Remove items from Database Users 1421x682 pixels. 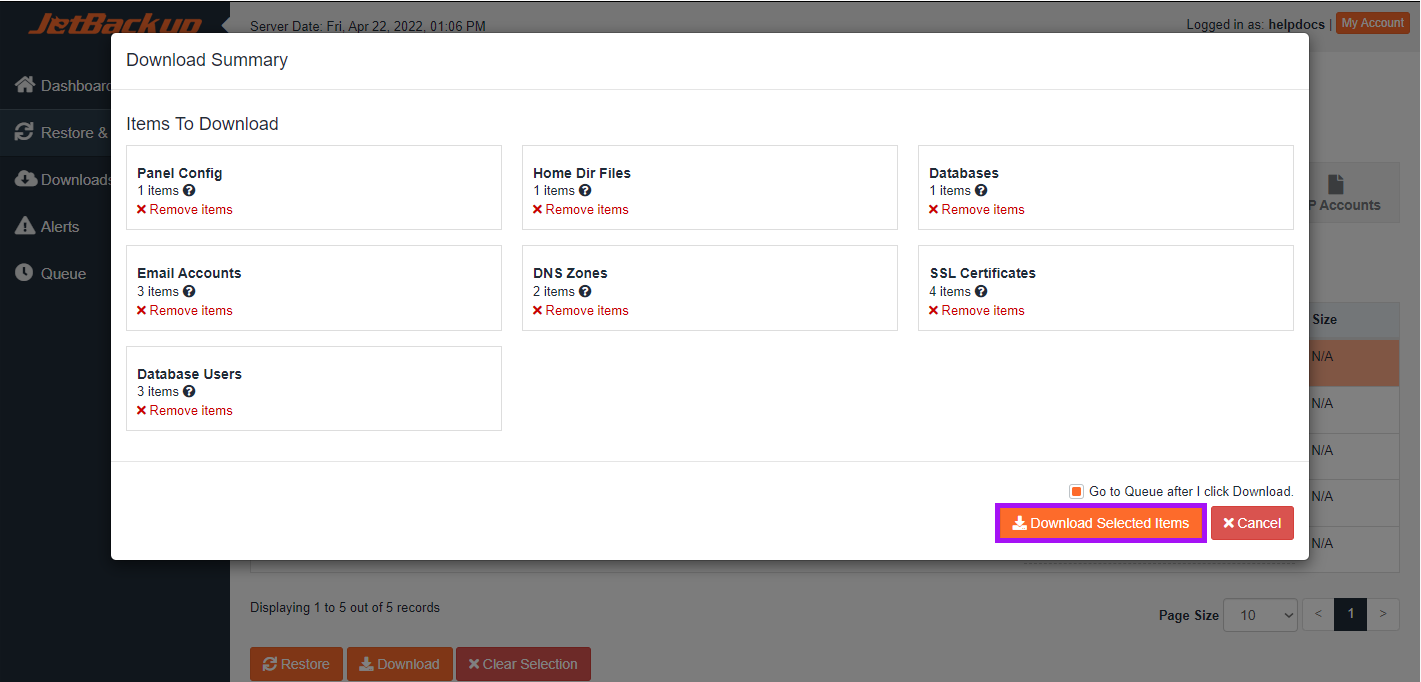[x=185, y=410]
